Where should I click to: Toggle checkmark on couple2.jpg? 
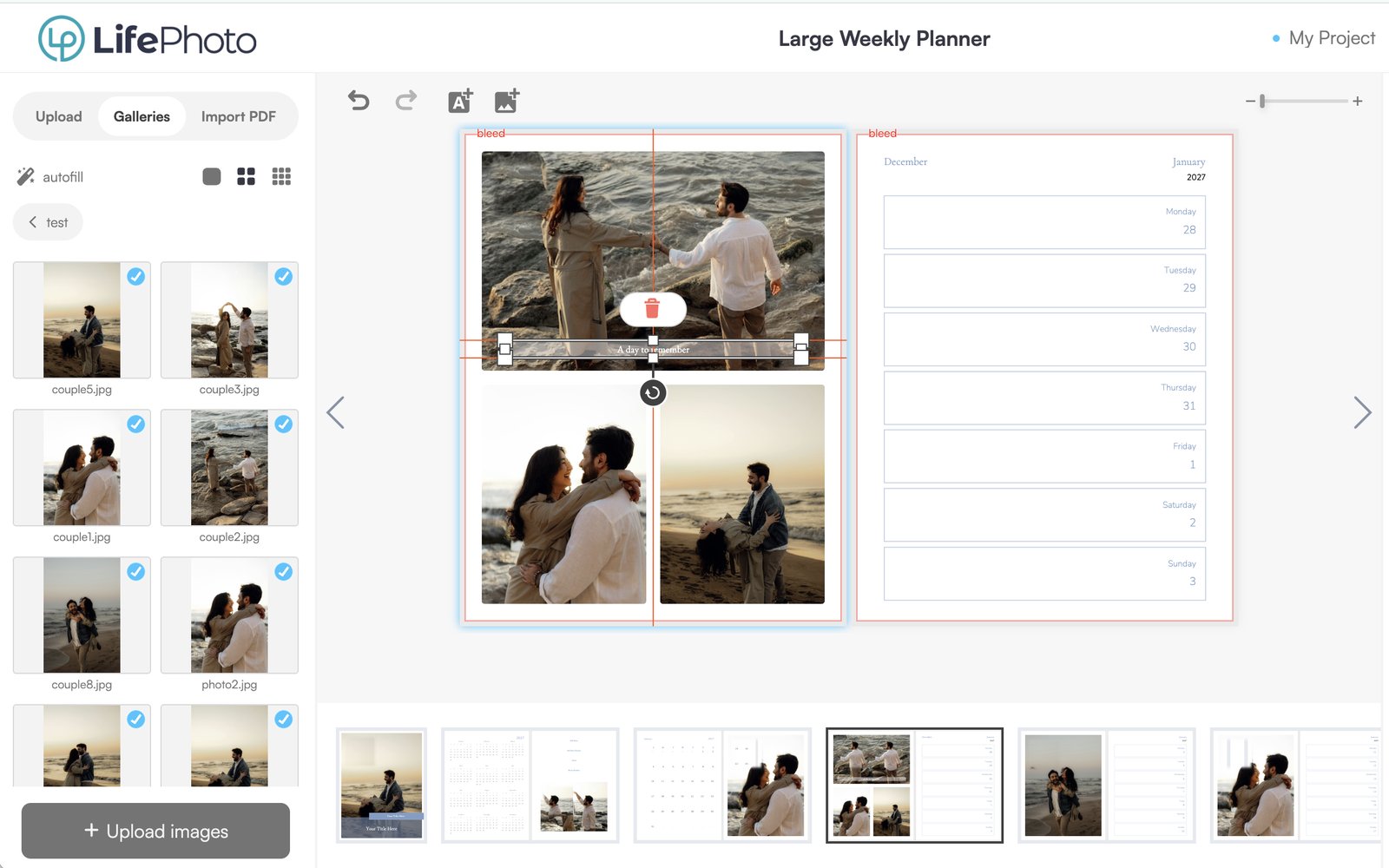tap(284, 424)
